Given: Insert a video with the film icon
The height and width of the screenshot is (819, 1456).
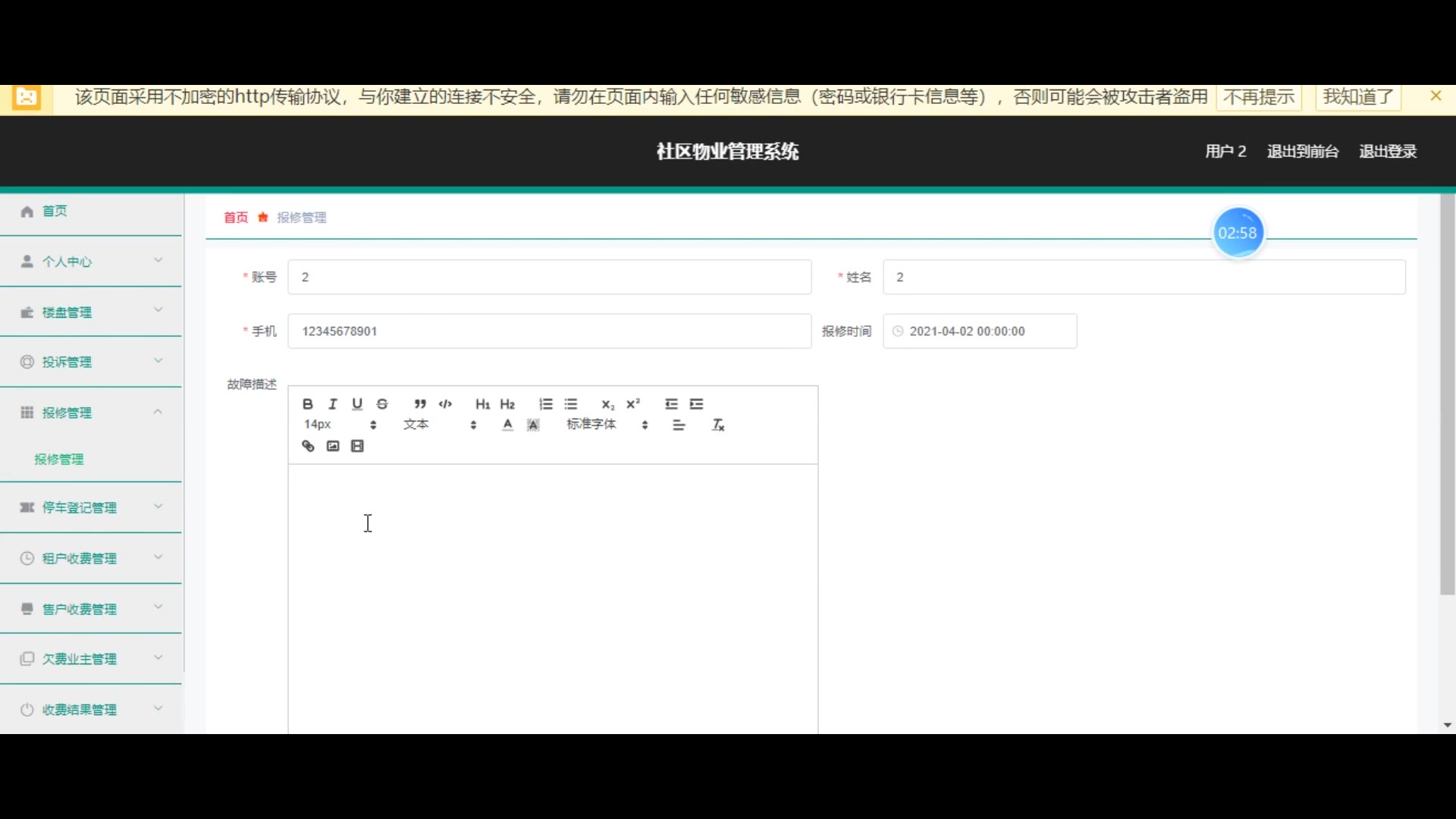Looking at the screenshot, I should click(358, 446).
